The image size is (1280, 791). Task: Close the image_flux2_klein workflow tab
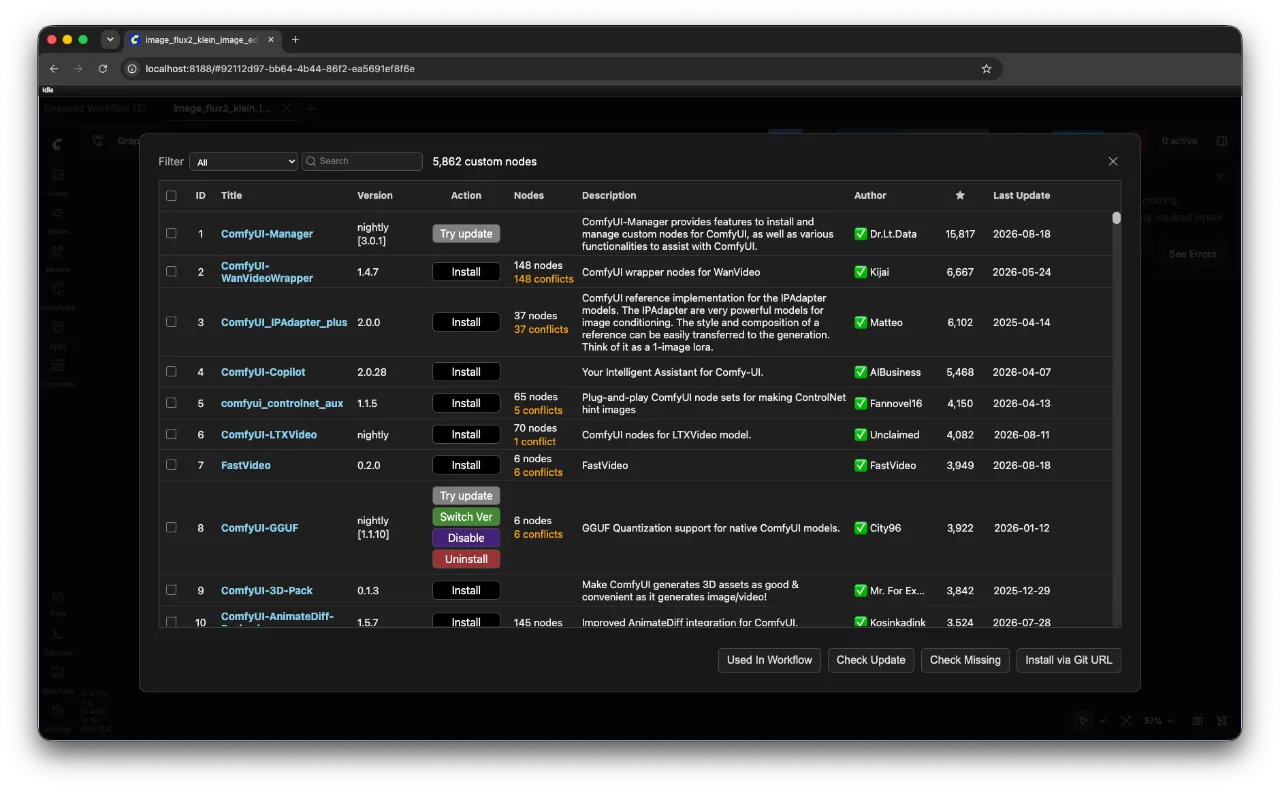click(287, 108)
